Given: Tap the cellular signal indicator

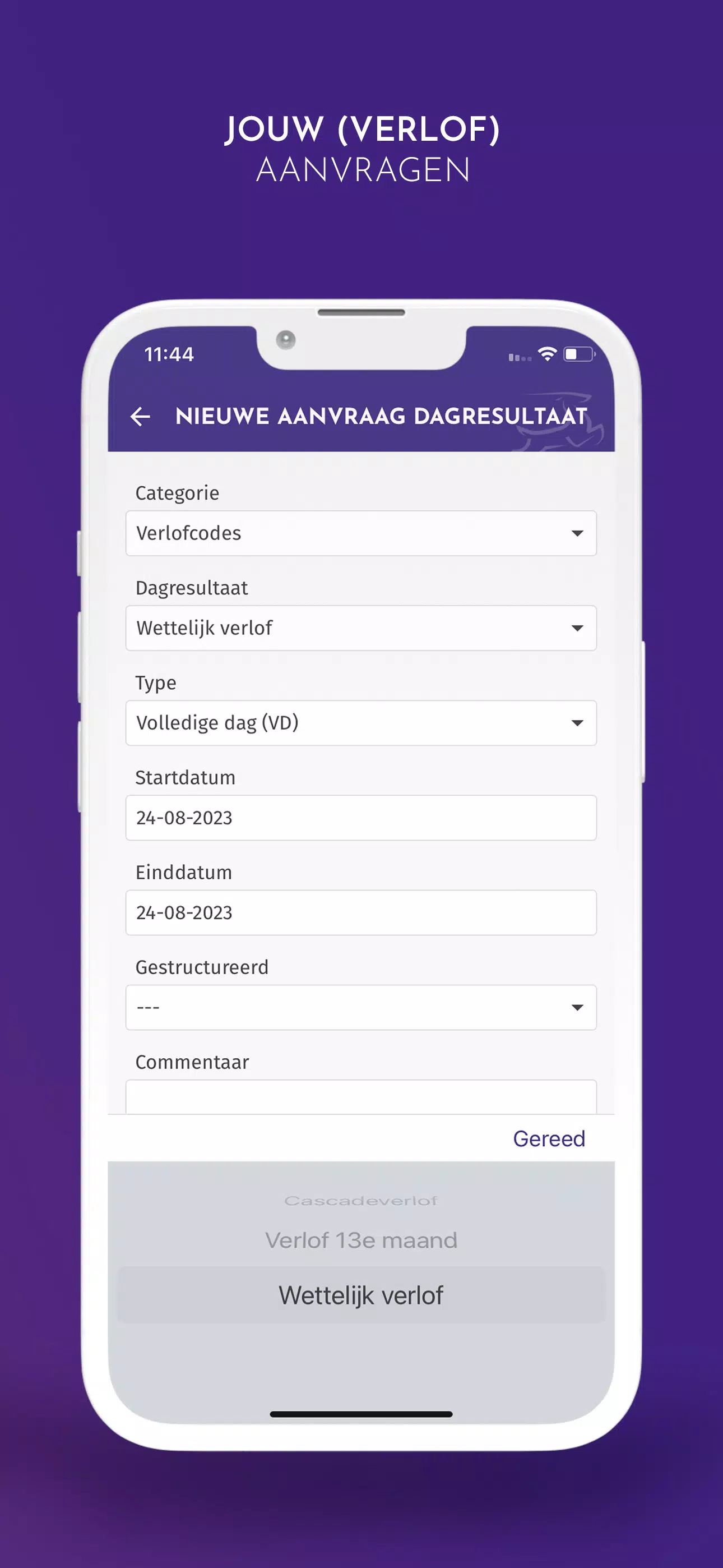Looking at the screenshot, I should click(x=519, y=357).
